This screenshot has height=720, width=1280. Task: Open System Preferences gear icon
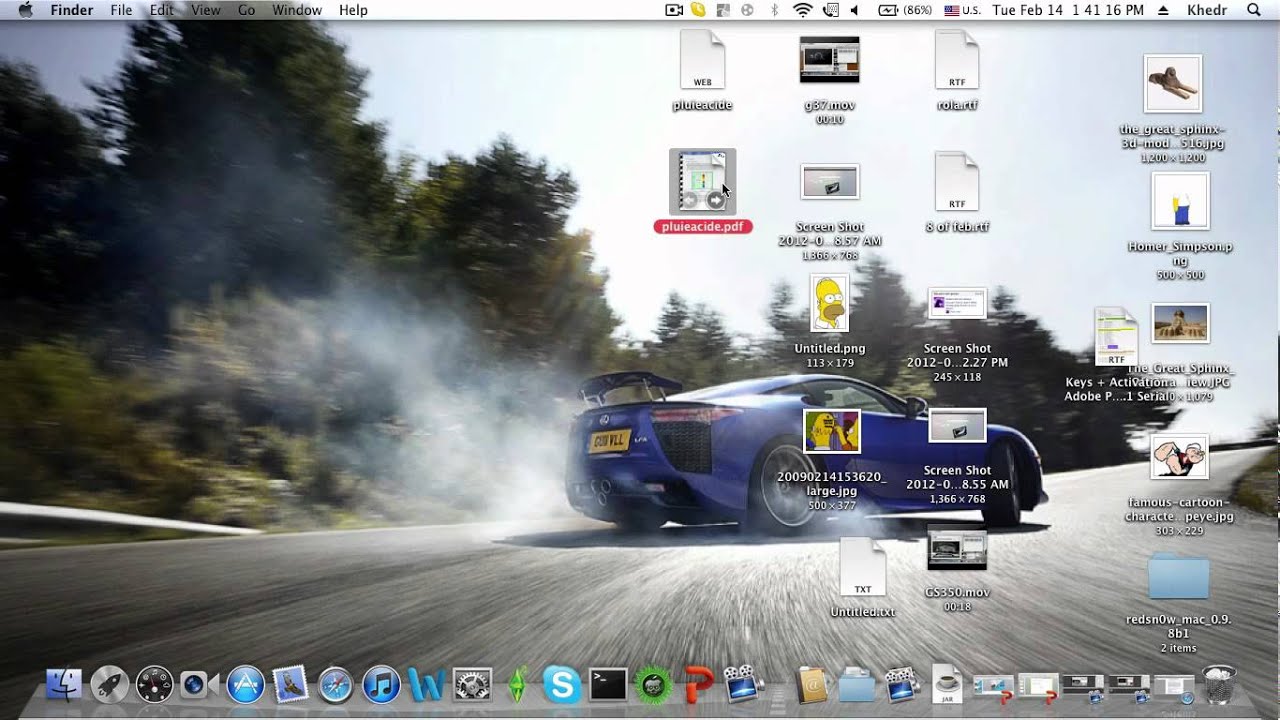[472, 685]
